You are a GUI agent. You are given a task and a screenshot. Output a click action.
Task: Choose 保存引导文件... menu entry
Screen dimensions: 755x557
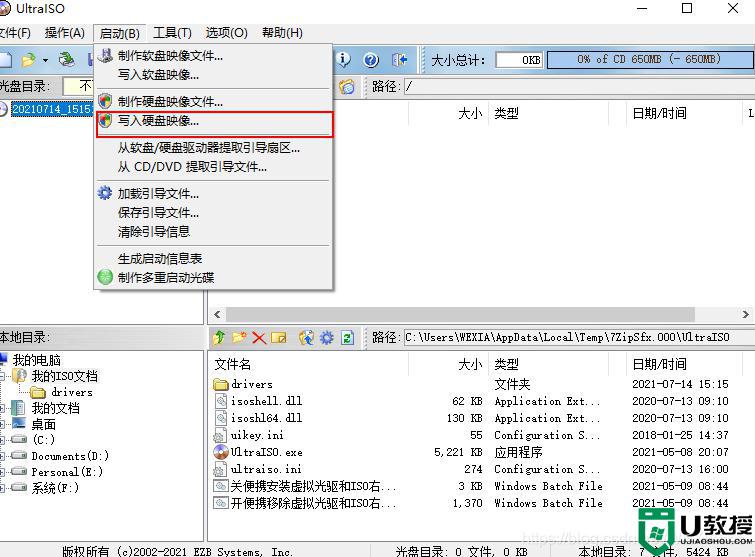(215, 213)
